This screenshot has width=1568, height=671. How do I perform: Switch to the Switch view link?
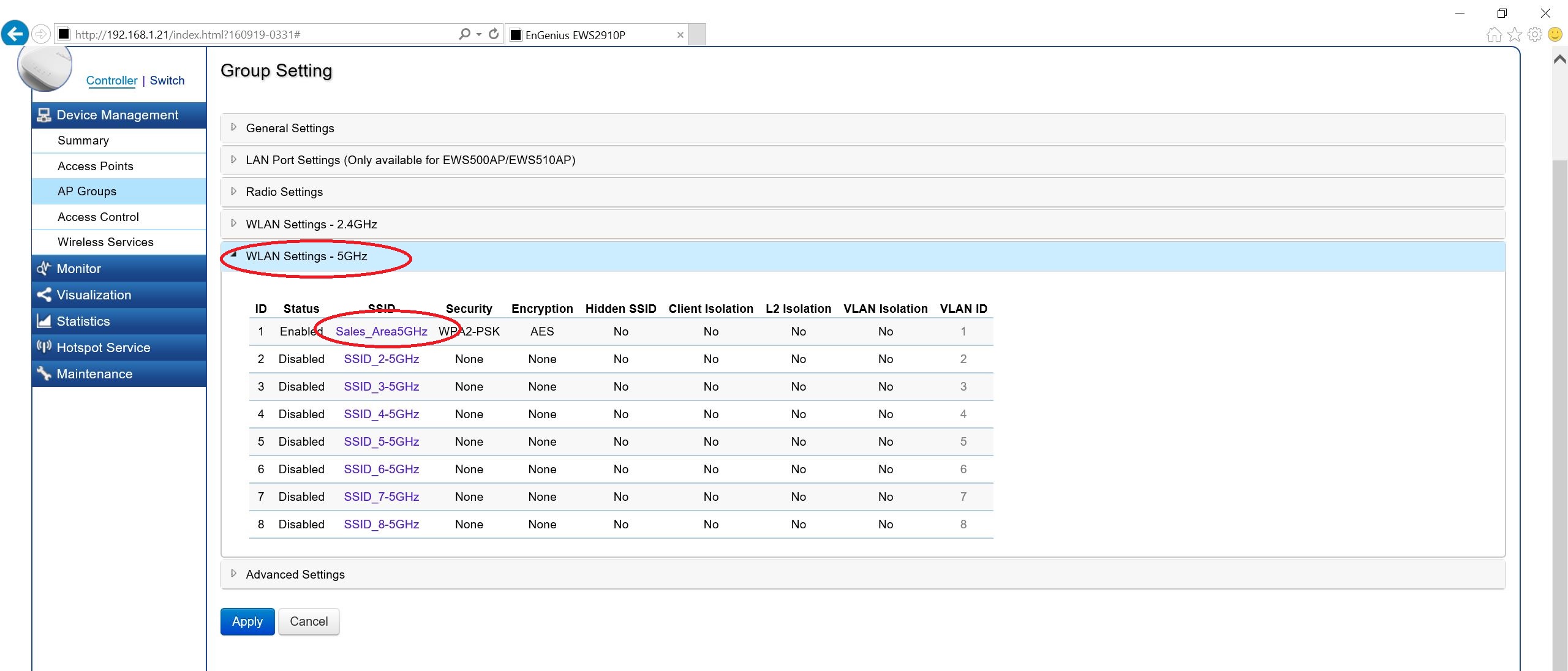tap(167, 80)
